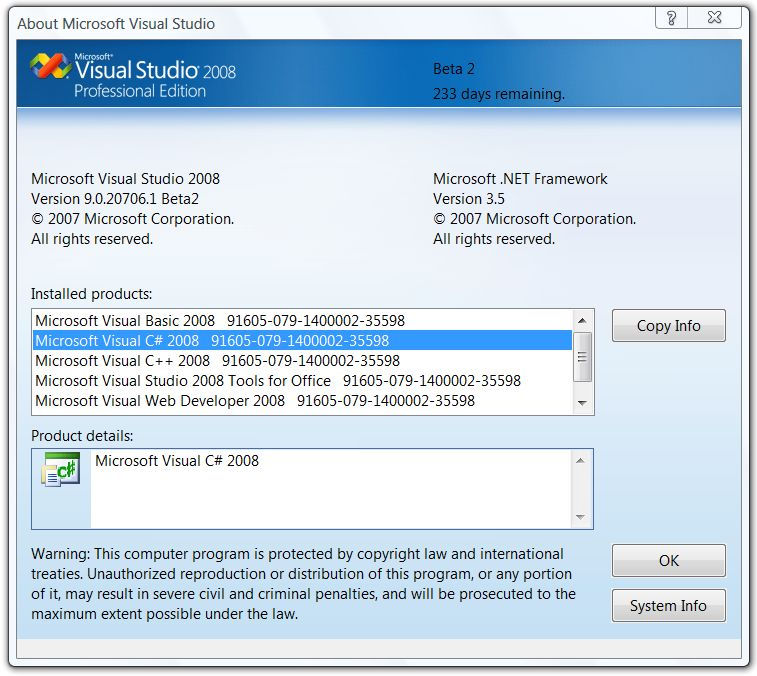The width and height of the screenshot is (757, 676).
Task: Click the product details scroll up arrow
Action: tap(581, 461)
